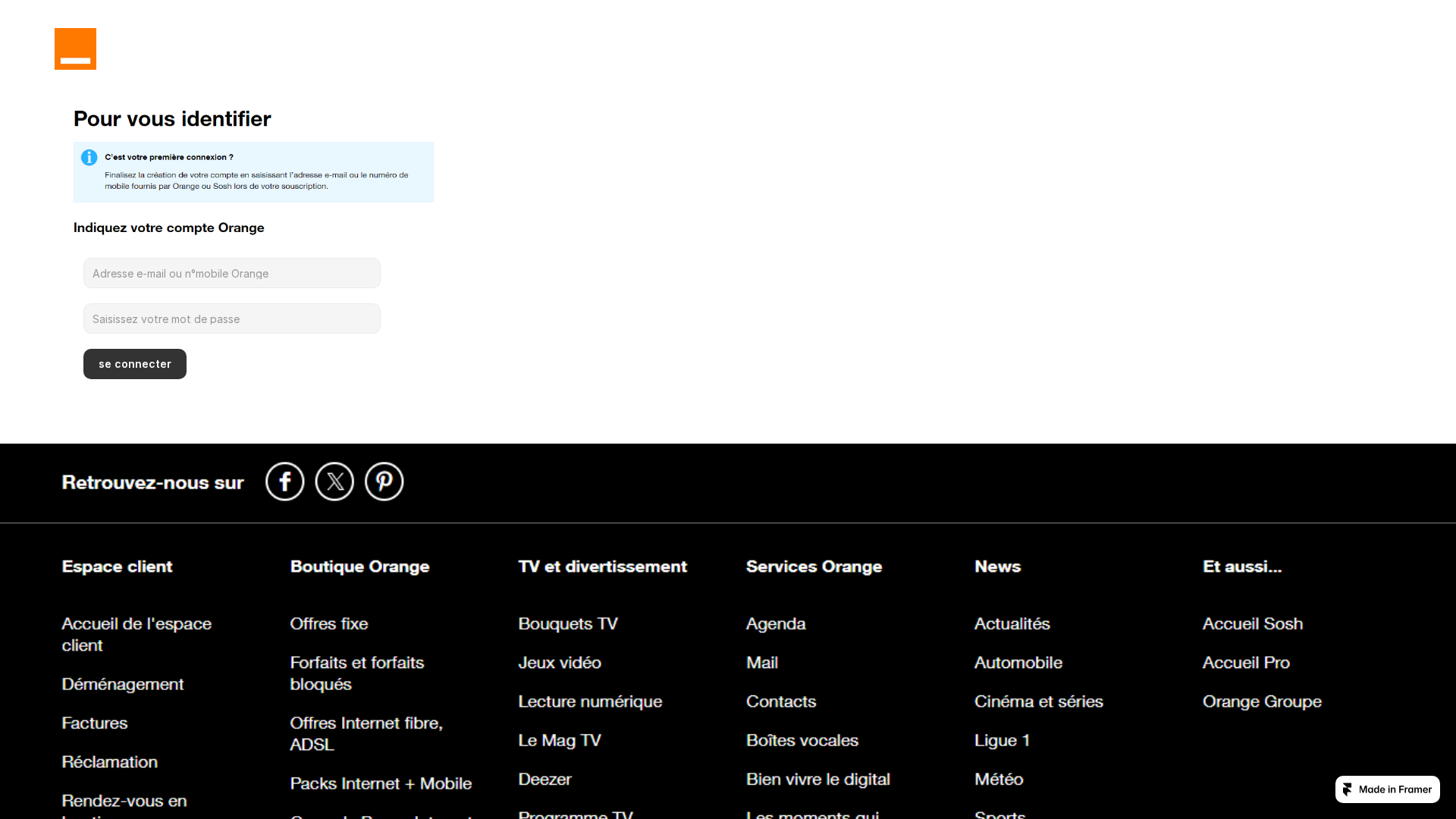Click the 'Et aussi...' footer heading
The height and width of the screenshot is (819, 1456).
(x=1242, y=566)
